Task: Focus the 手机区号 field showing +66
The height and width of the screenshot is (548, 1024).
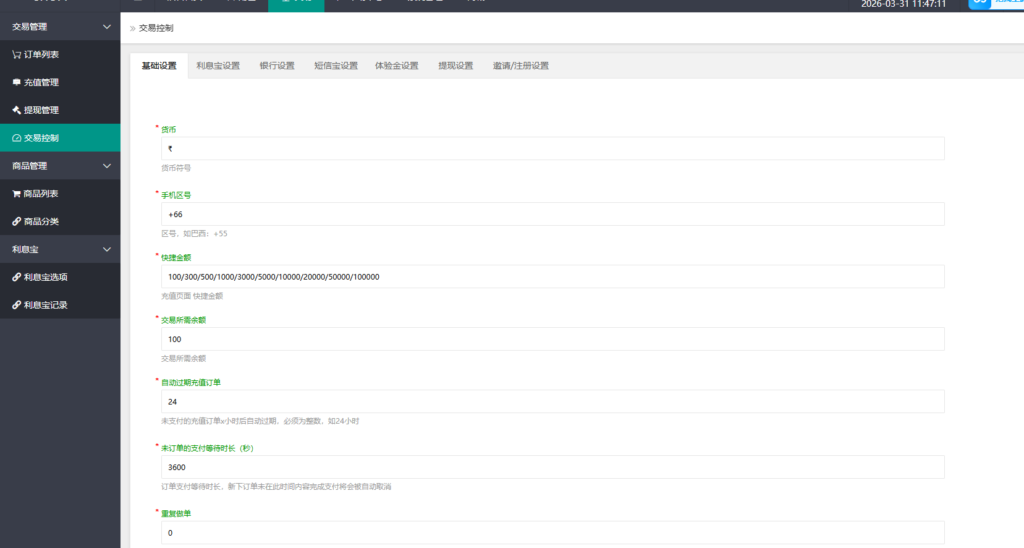Action: 552,214
